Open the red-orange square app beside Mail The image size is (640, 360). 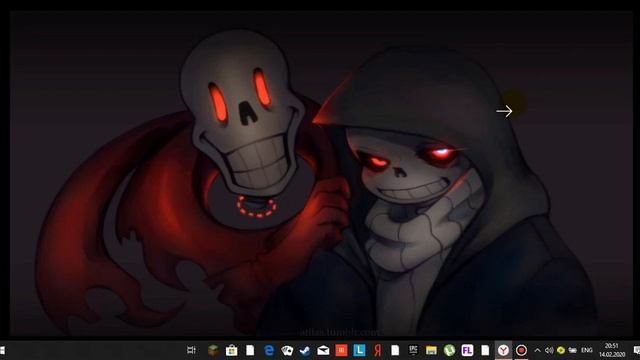pyautogui.click(x=341, y=350)
